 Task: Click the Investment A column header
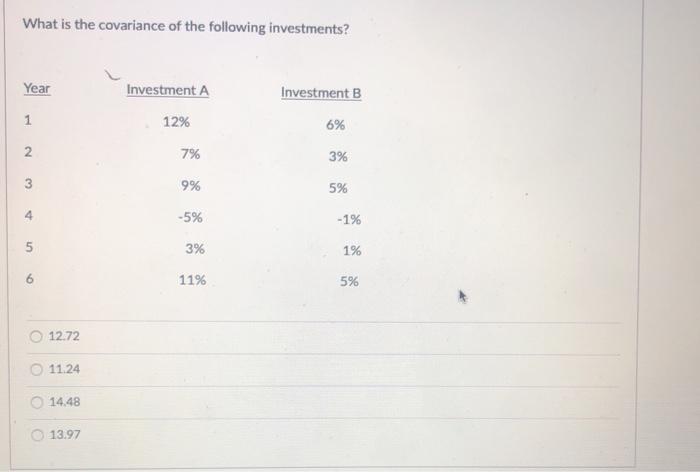click(x=167, y=90)
